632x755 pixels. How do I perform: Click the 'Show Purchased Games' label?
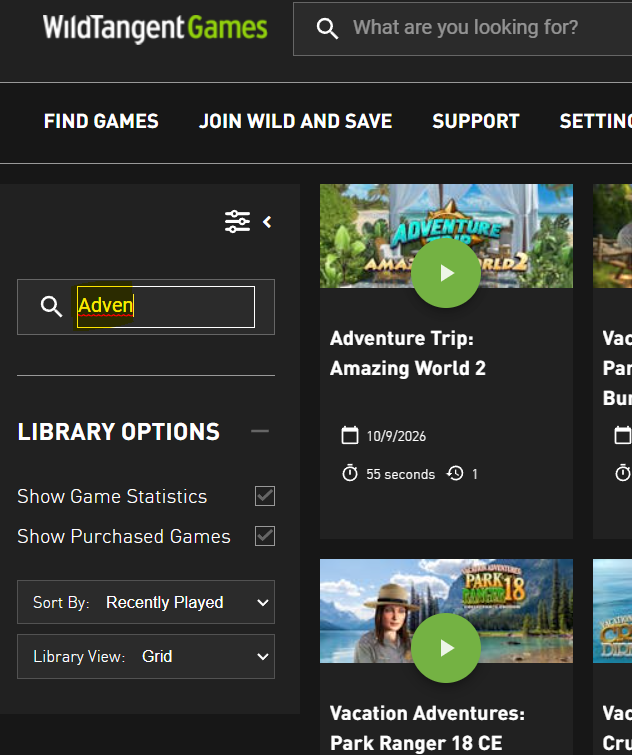pyautogui.click(x=124, y=536)
